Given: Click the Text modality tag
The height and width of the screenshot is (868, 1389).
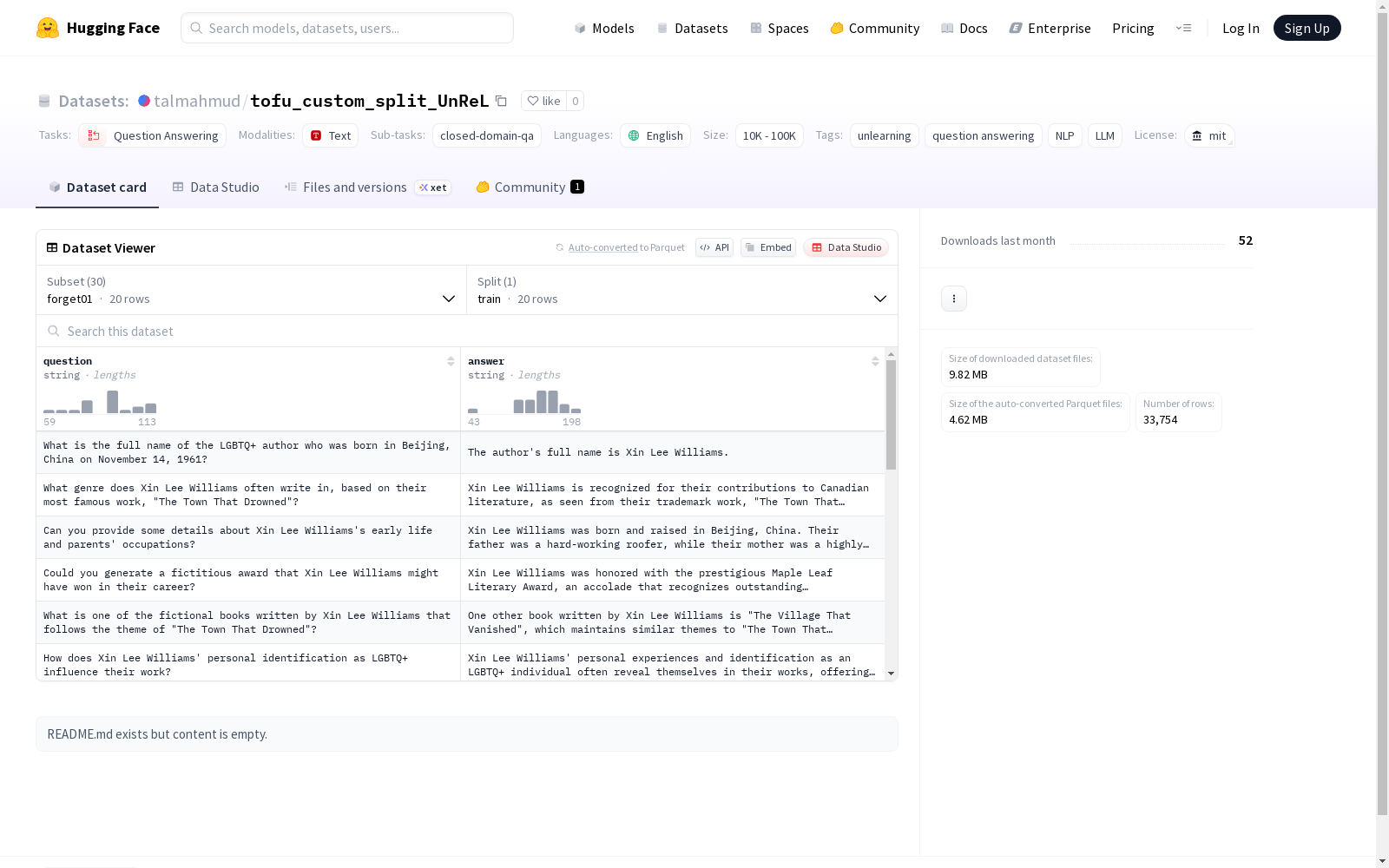Looking at the screenshot, I should pos(331,135).
